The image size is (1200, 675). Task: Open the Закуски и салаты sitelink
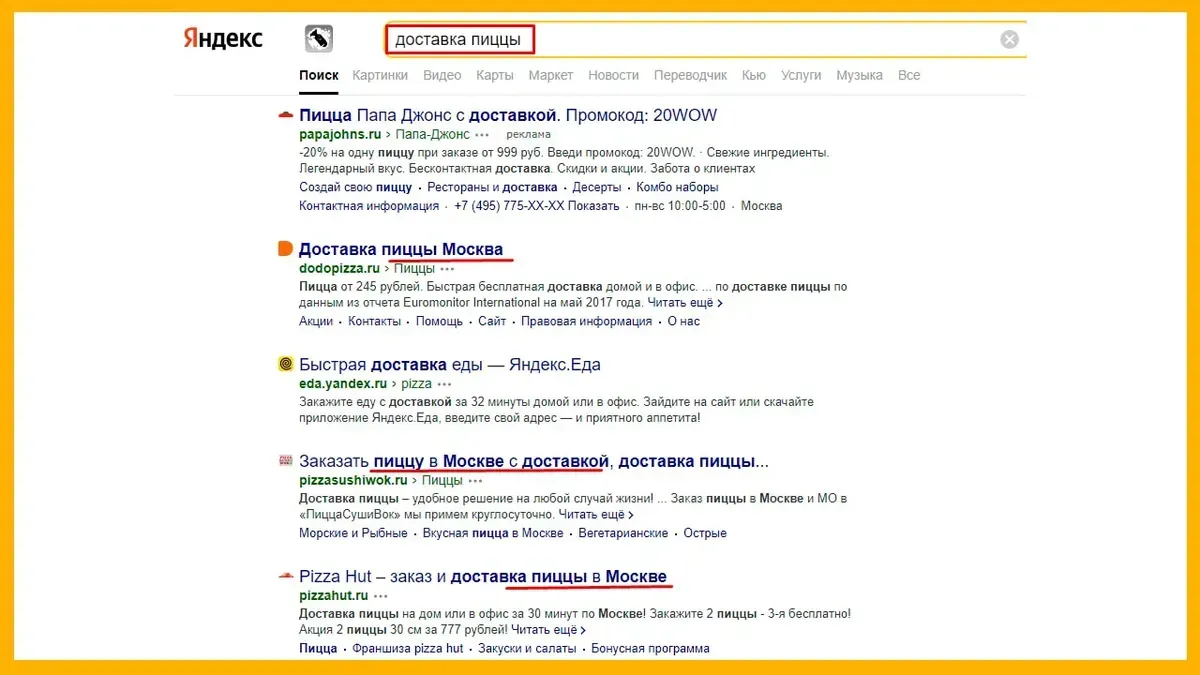[527, 648]
